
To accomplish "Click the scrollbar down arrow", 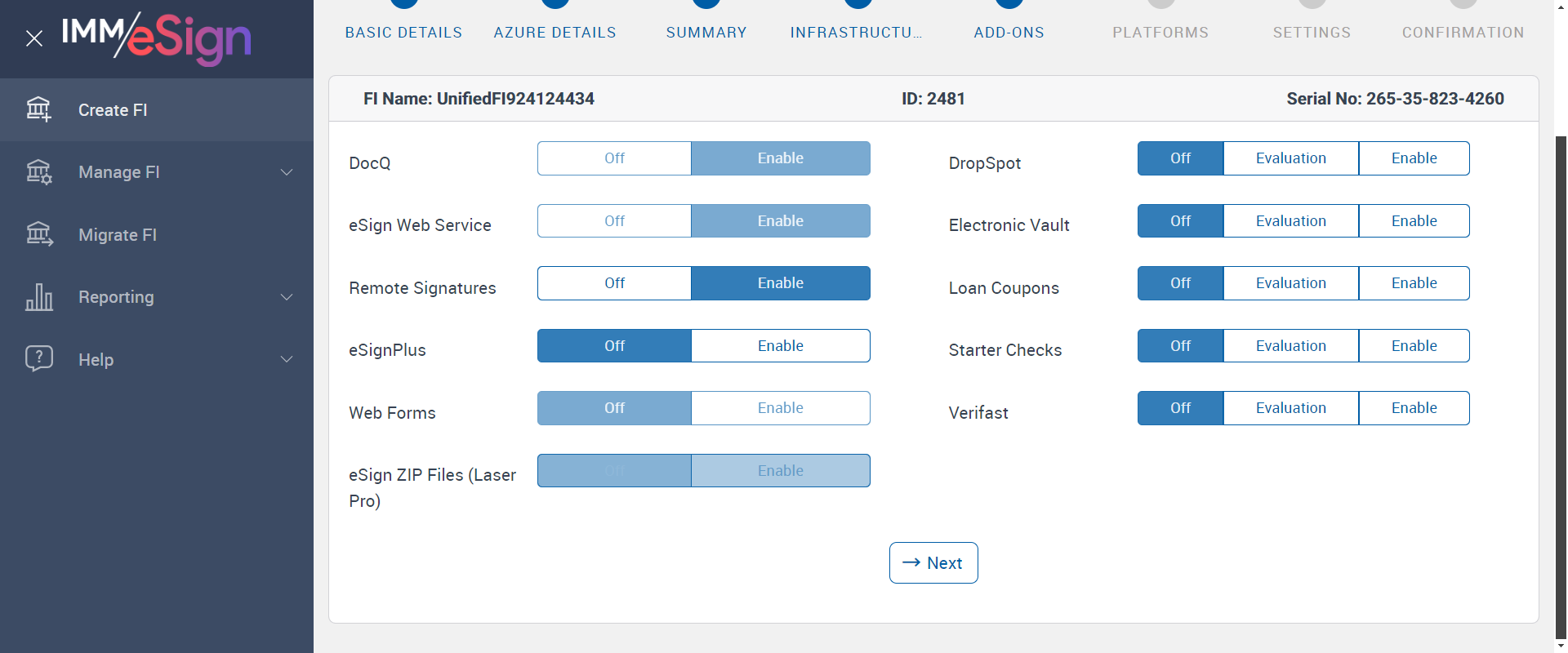I will click(1561, 646).
